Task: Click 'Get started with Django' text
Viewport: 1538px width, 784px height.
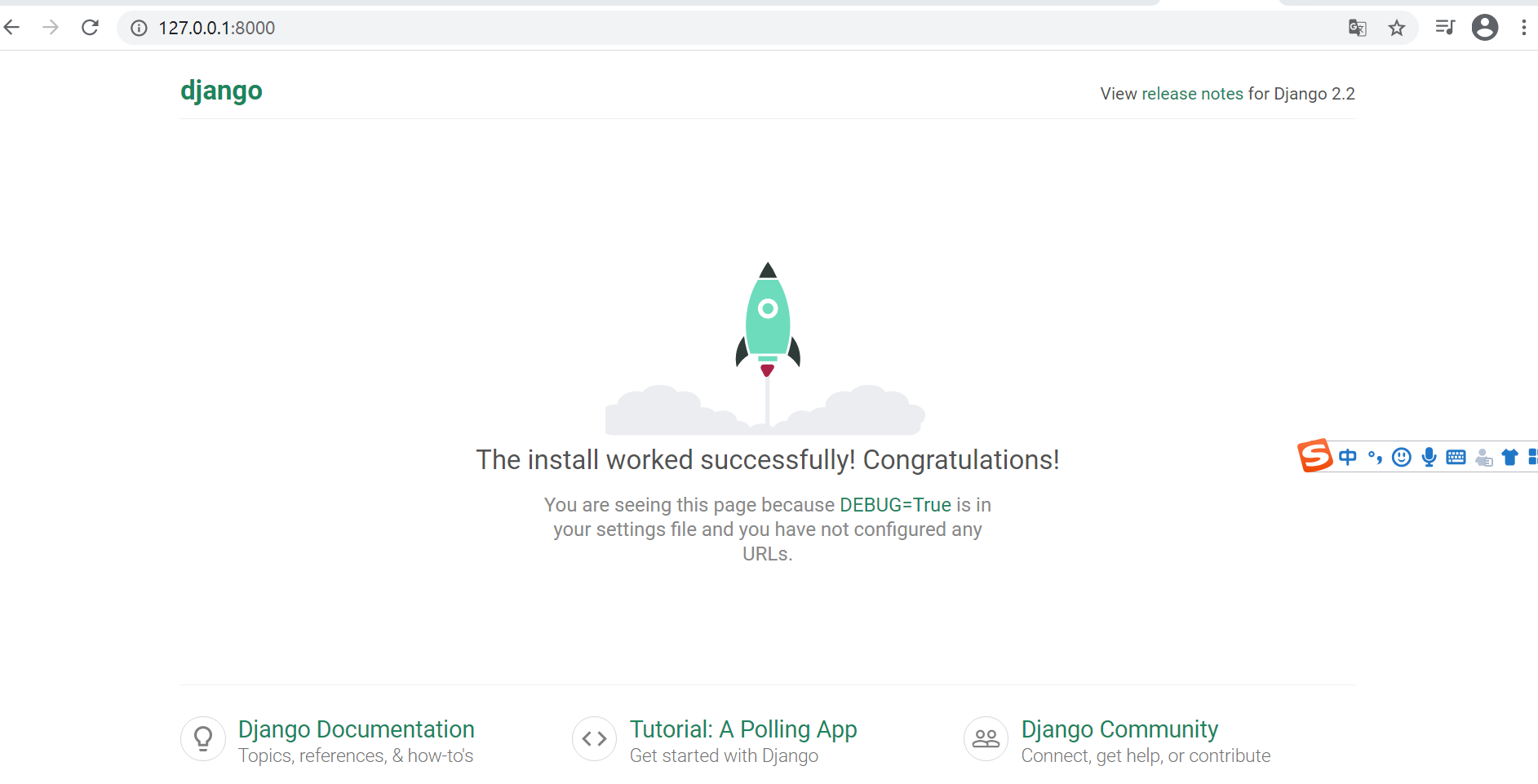Action: pyautogui.click(x=724, y=756)
